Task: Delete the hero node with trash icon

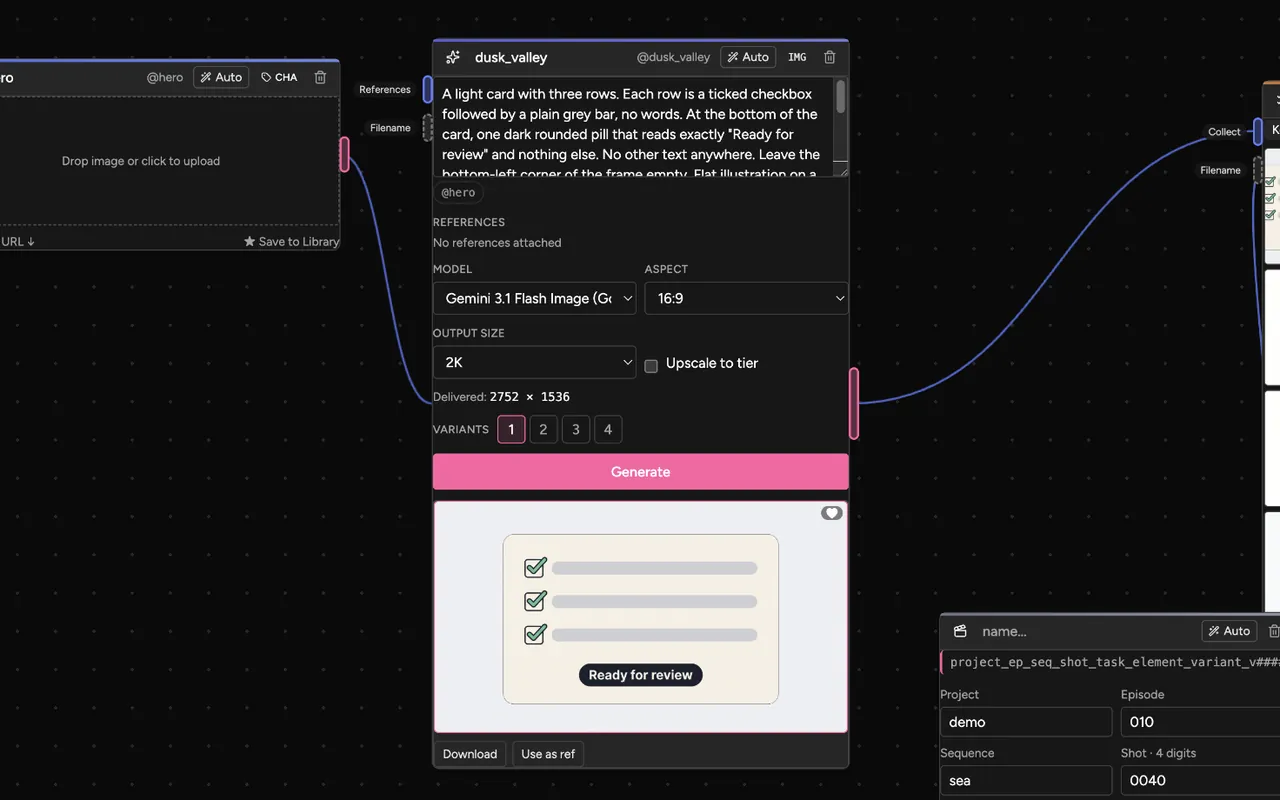Action: coord(320,77)
